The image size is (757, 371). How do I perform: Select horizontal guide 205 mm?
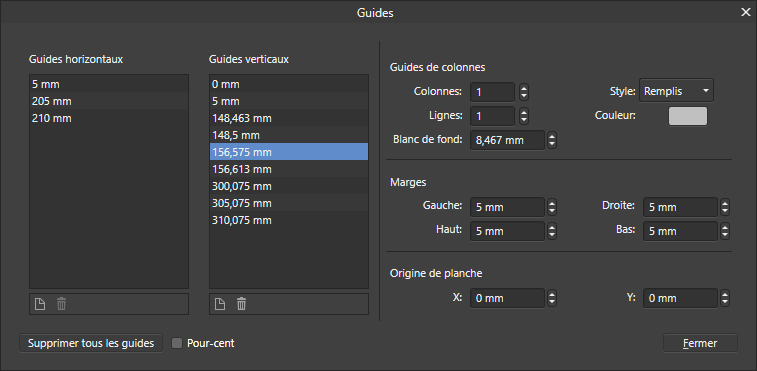coord(109,101)
